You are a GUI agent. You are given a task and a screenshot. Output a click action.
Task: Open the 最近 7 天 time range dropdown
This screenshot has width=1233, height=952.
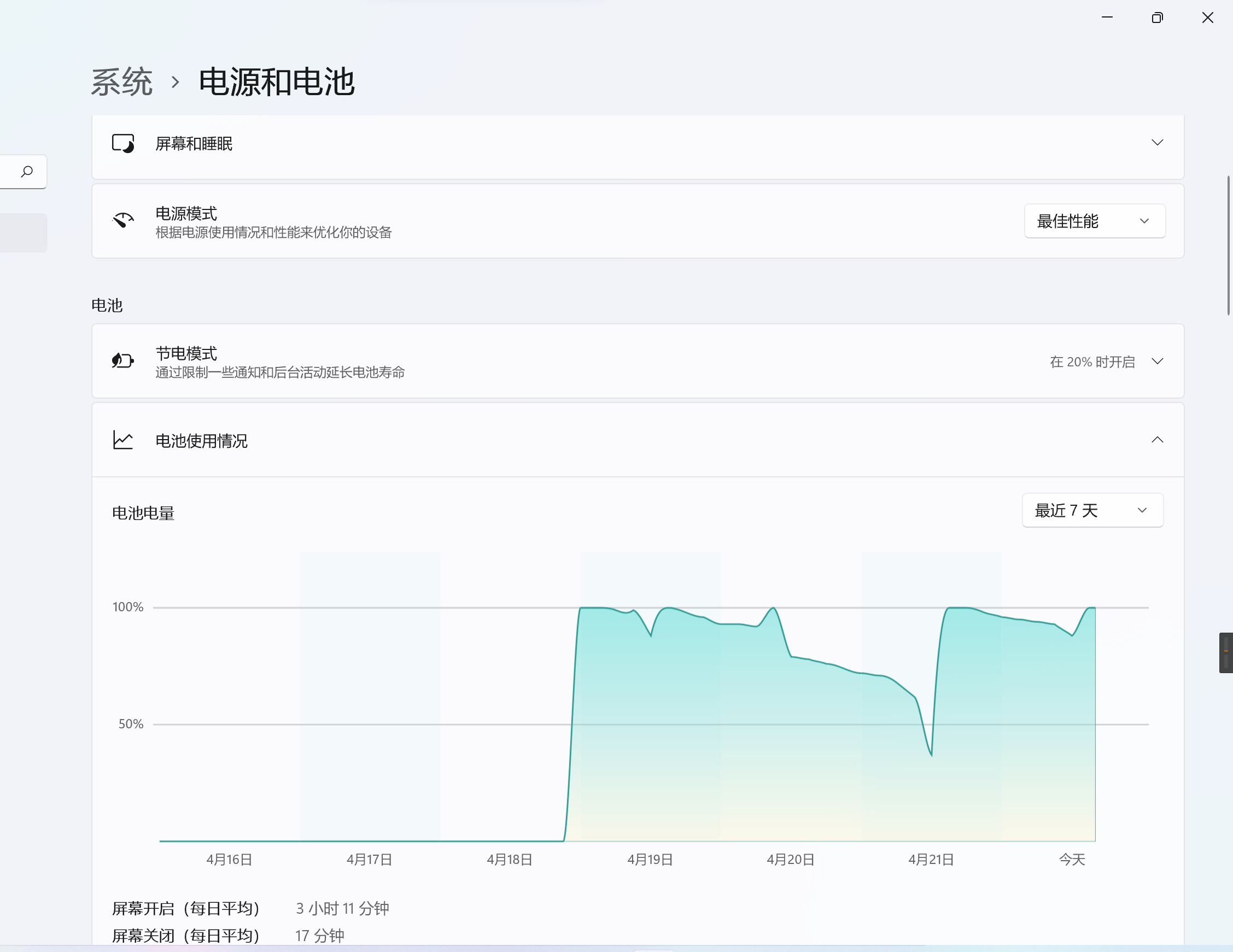[1092, 510]
